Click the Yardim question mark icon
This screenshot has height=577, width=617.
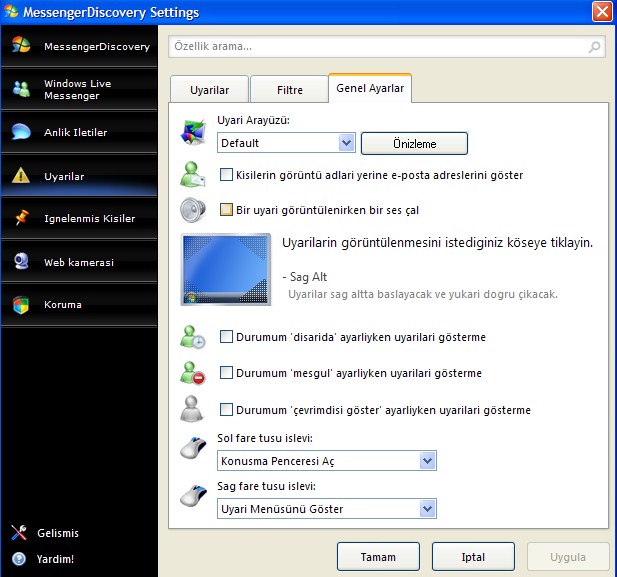tap(19, 559)
